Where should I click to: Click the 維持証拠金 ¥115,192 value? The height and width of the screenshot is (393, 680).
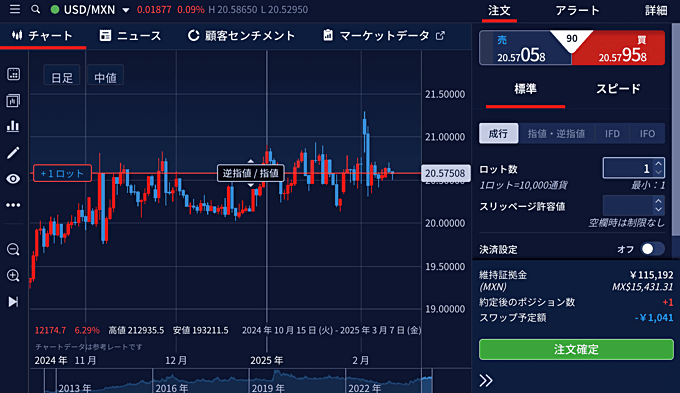pyautogui.click(x=651, y=275)
